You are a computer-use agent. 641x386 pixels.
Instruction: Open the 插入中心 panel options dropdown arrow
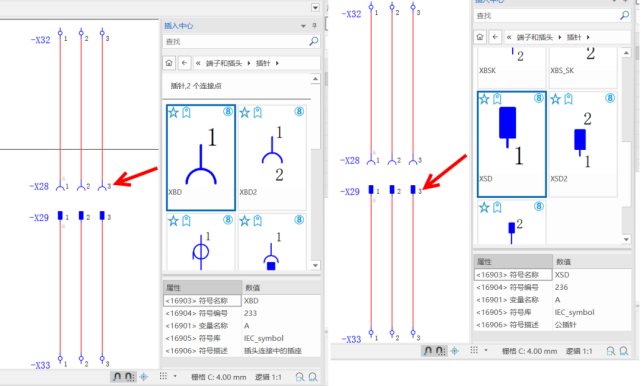tap(303, 26)
